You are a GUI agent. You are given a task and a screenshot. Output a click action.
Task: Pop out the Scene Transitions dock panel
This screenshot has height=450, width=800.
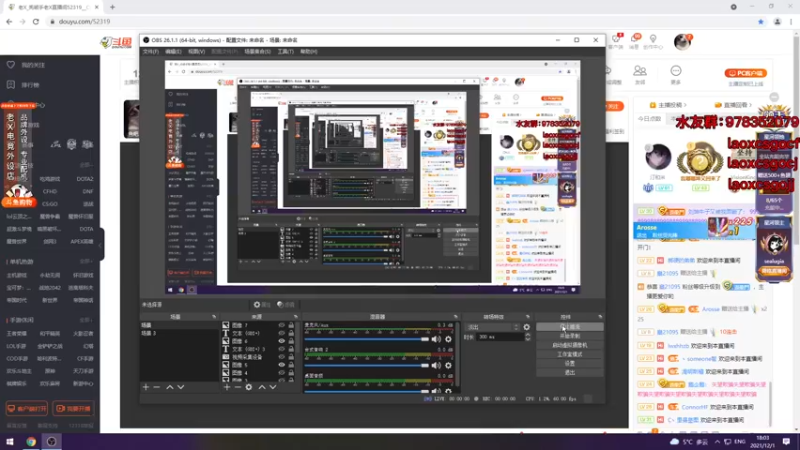(x=528, y=317)
